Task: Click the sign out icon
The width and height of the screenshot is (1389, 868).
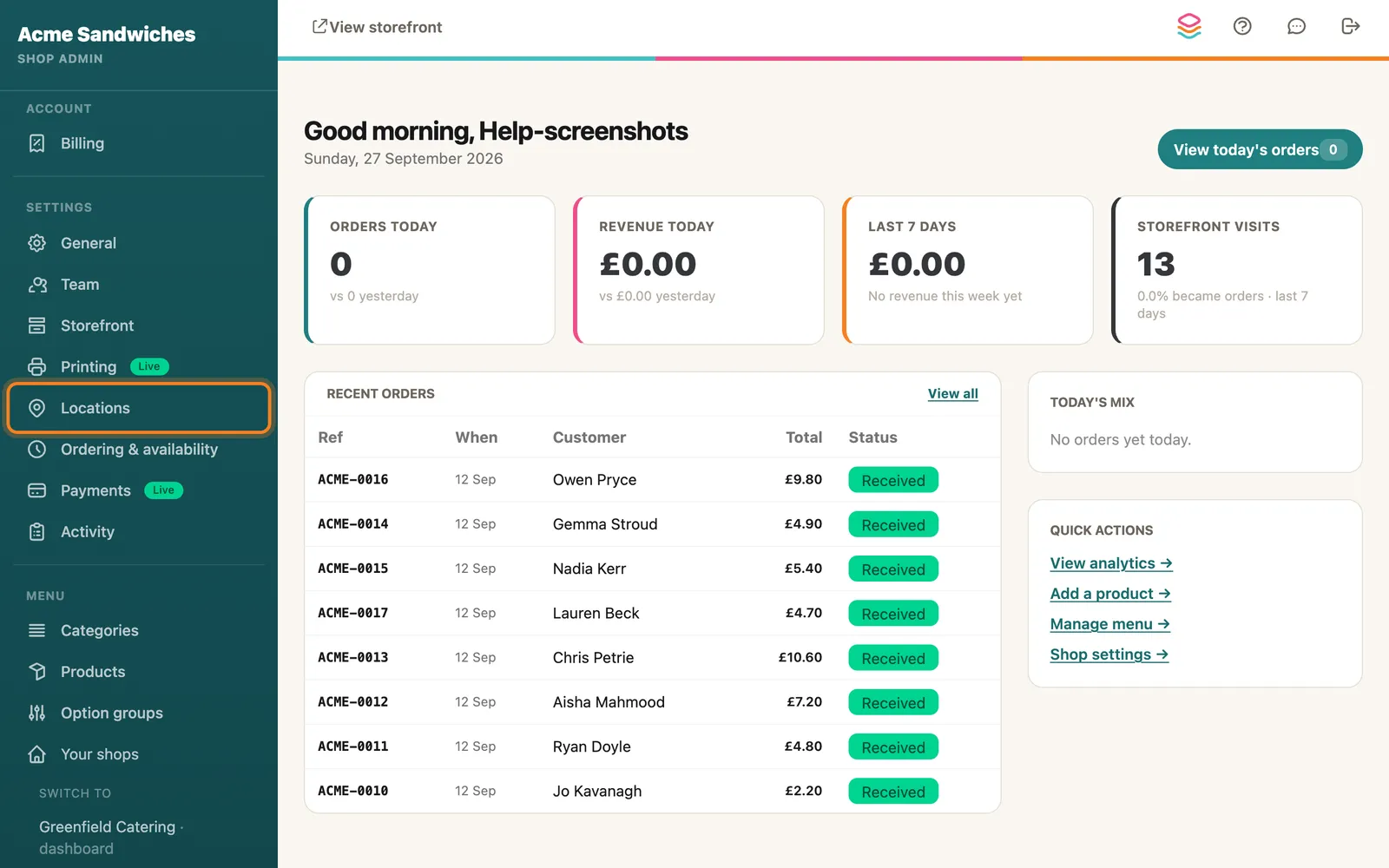Action: tap(1350, 26)
